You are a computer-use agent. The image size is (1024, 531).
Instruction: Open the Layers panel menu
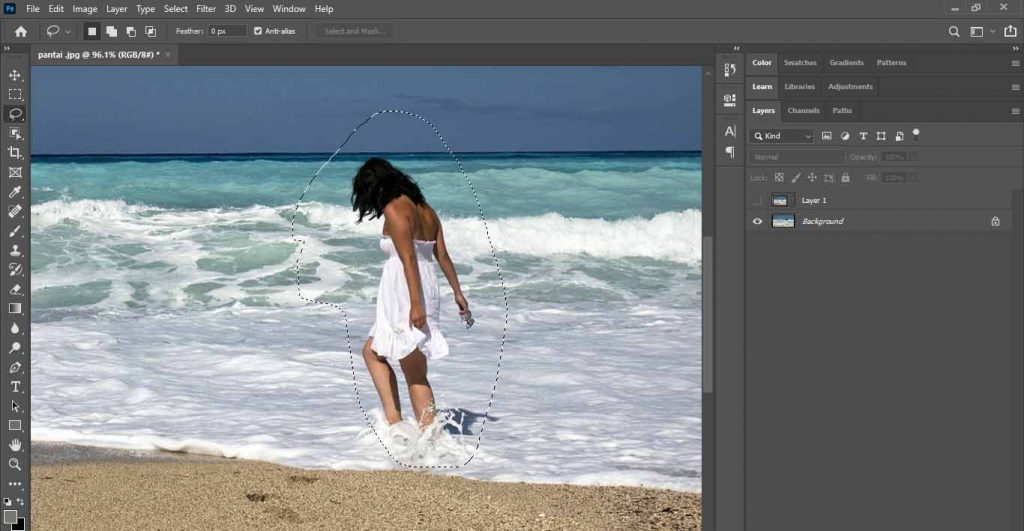(1015, 111)
